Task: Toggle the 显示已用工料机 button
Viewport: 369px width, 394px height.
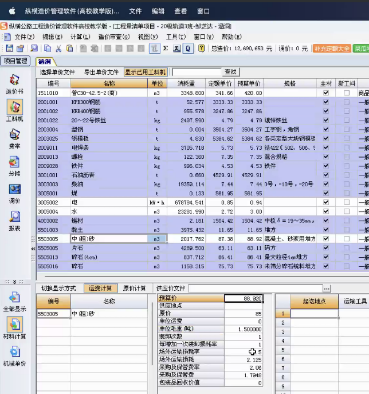Action: pos(146,72)
